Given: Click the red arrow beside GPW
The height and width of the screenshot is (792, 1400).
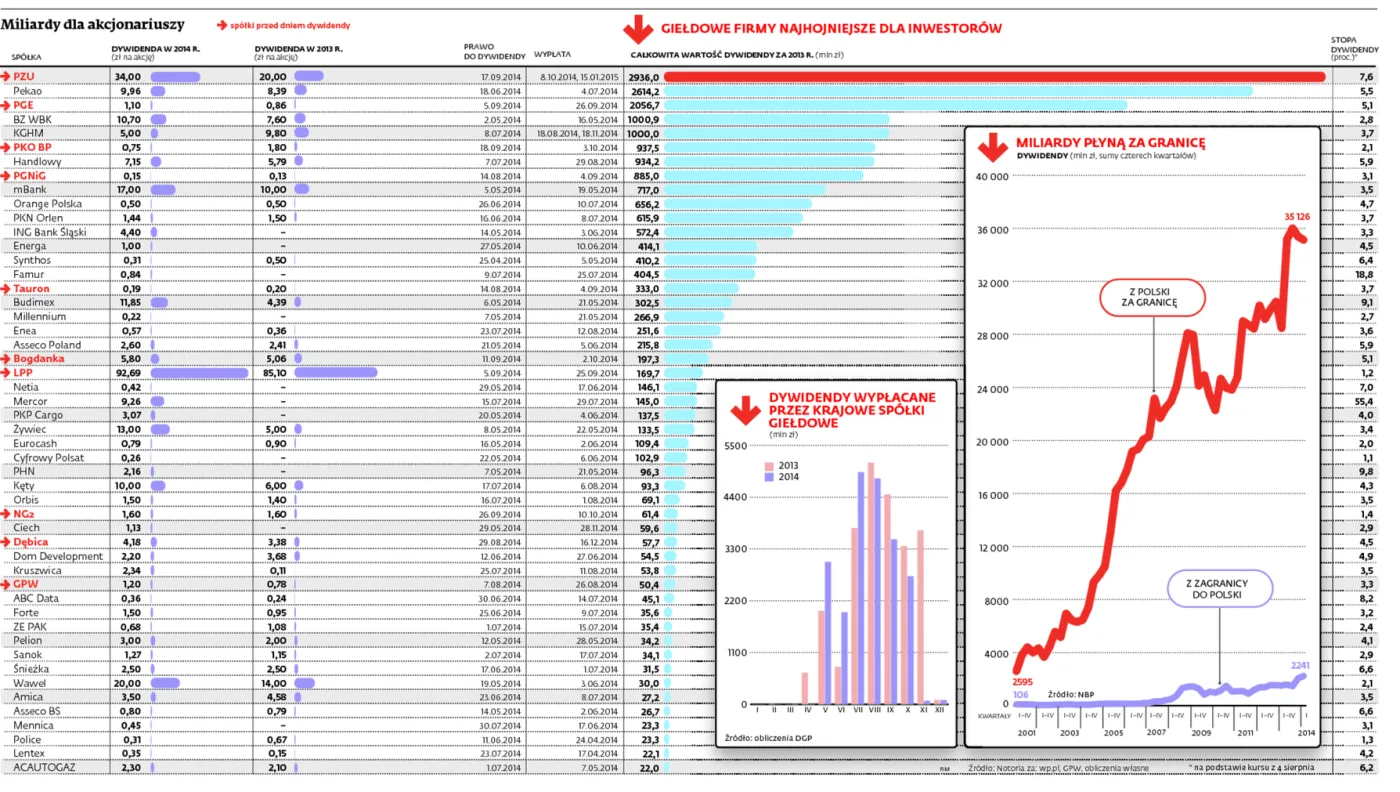Looking at the screenshot, I should (x=6, y=583).
